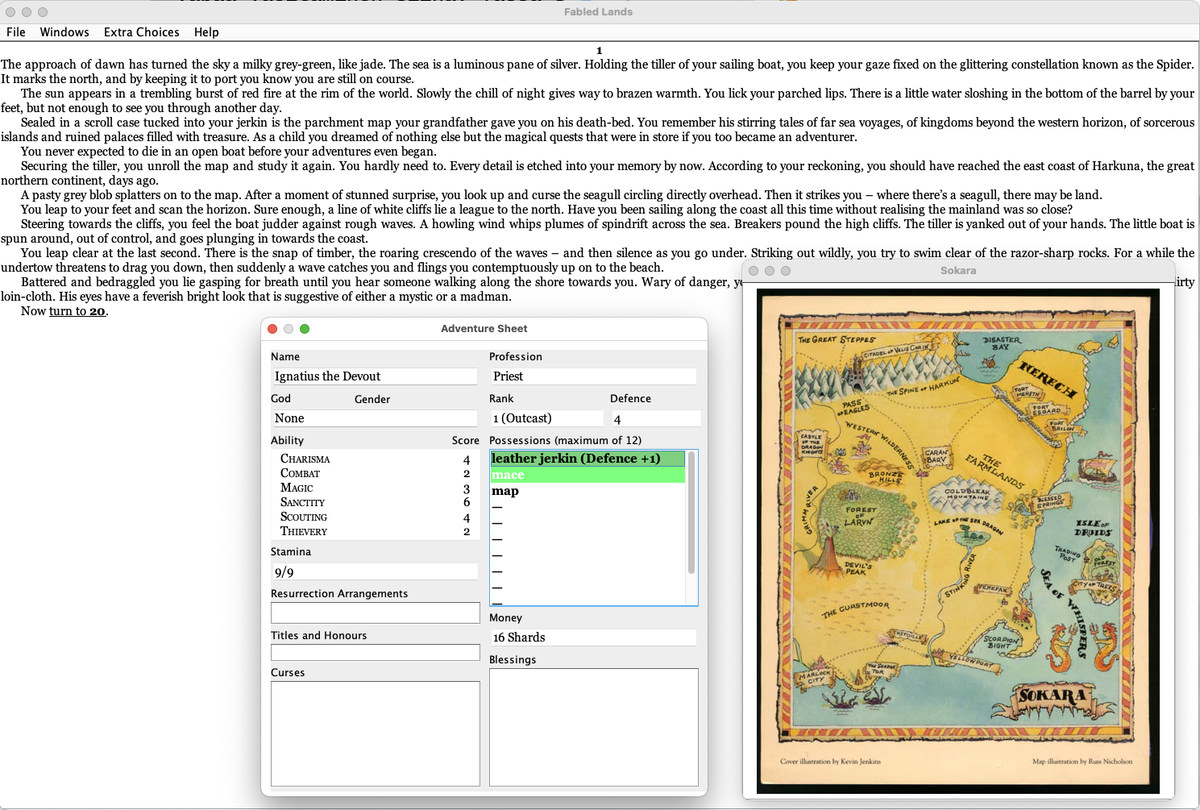Image resolution: width=1200 pixels, height=810 pixels.
Task: Close the Sokara map window
Action: [x=751, y=271]
